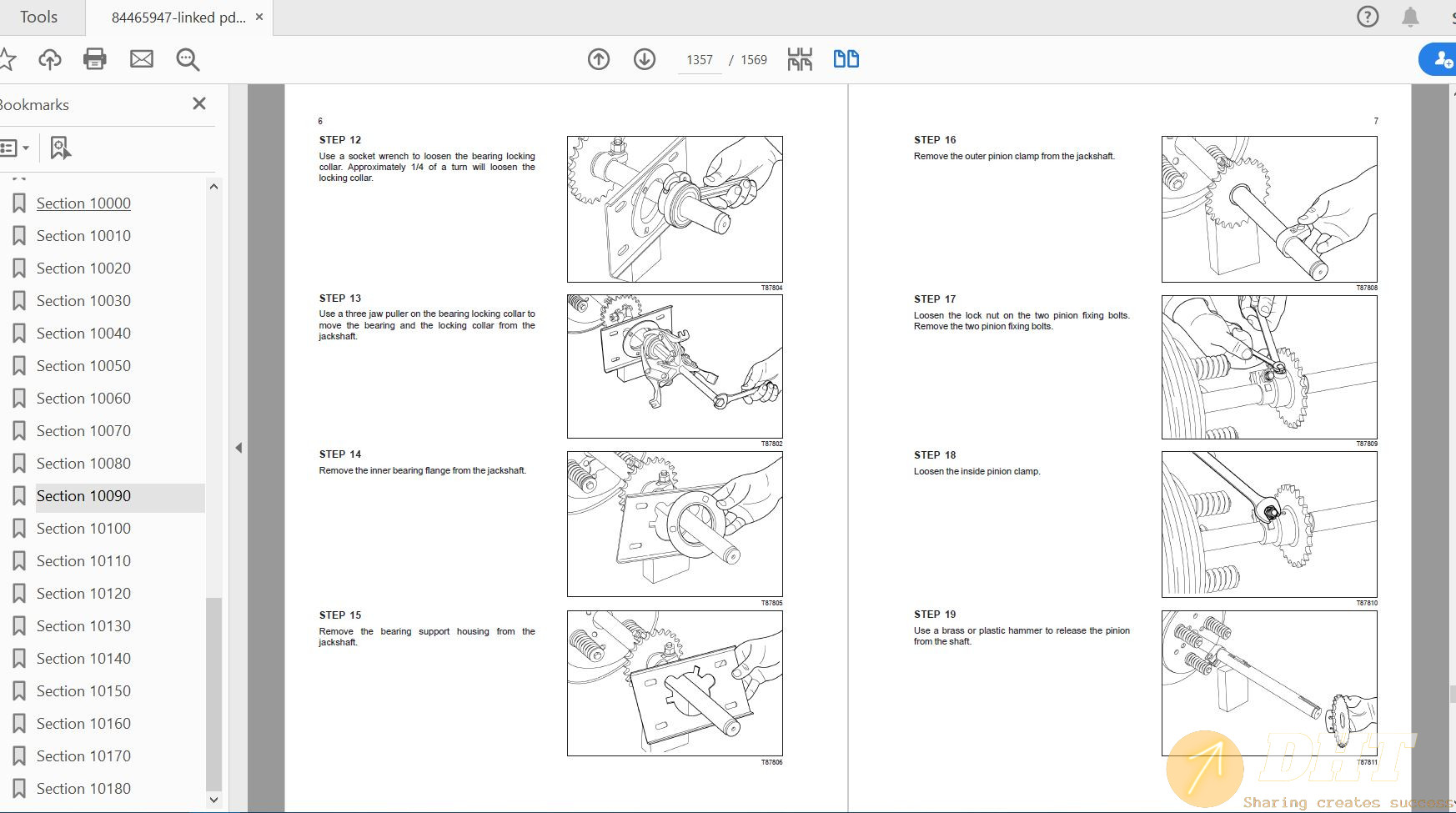Image resolution: width=1456 pixels, height=813 pixels.
Task: Open the notifications bell
Action: pyautogui.click(x=1410, y=17)
